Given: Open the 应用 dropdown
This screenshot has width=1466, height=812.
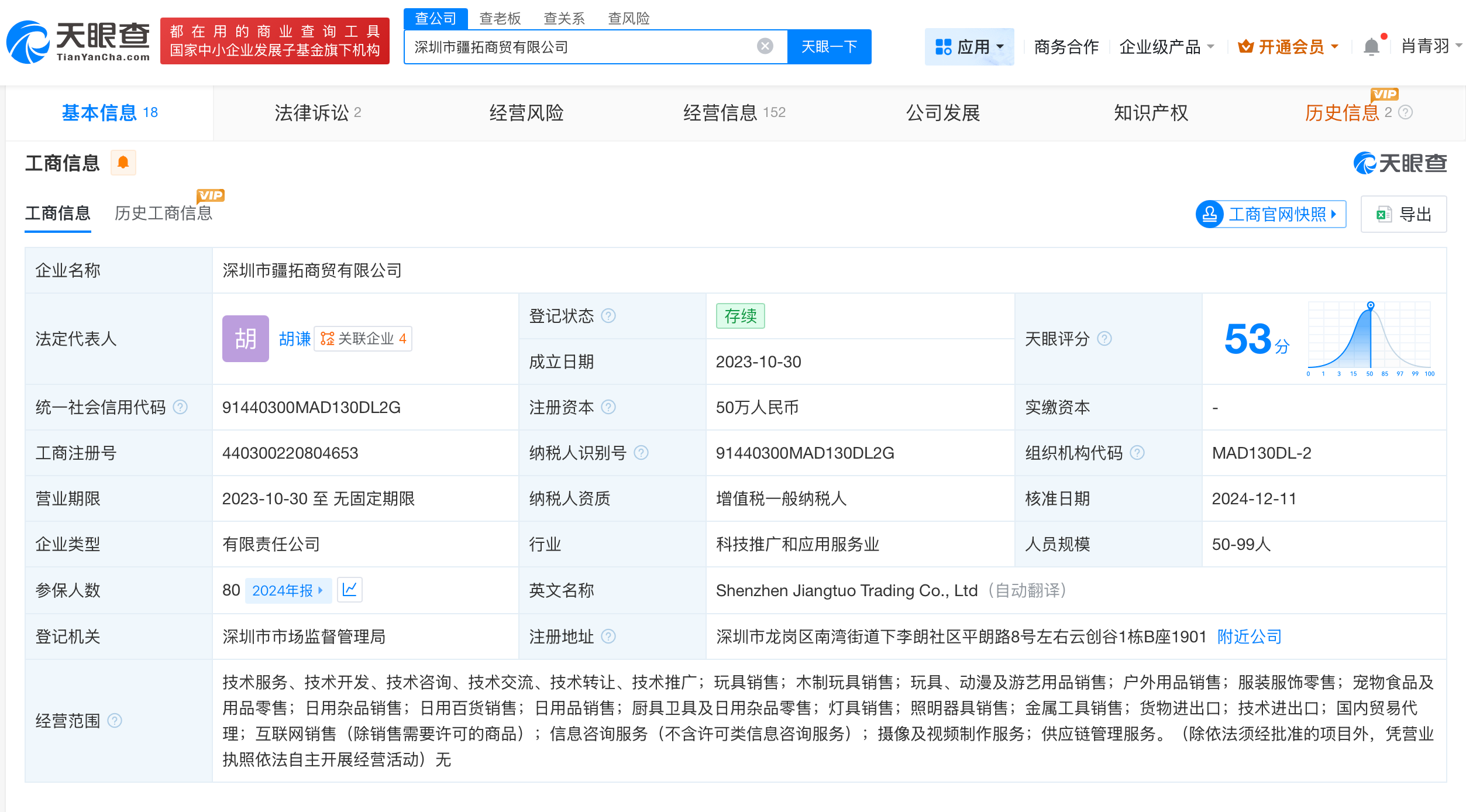Looking at the screenshot, I should (969, 46).
